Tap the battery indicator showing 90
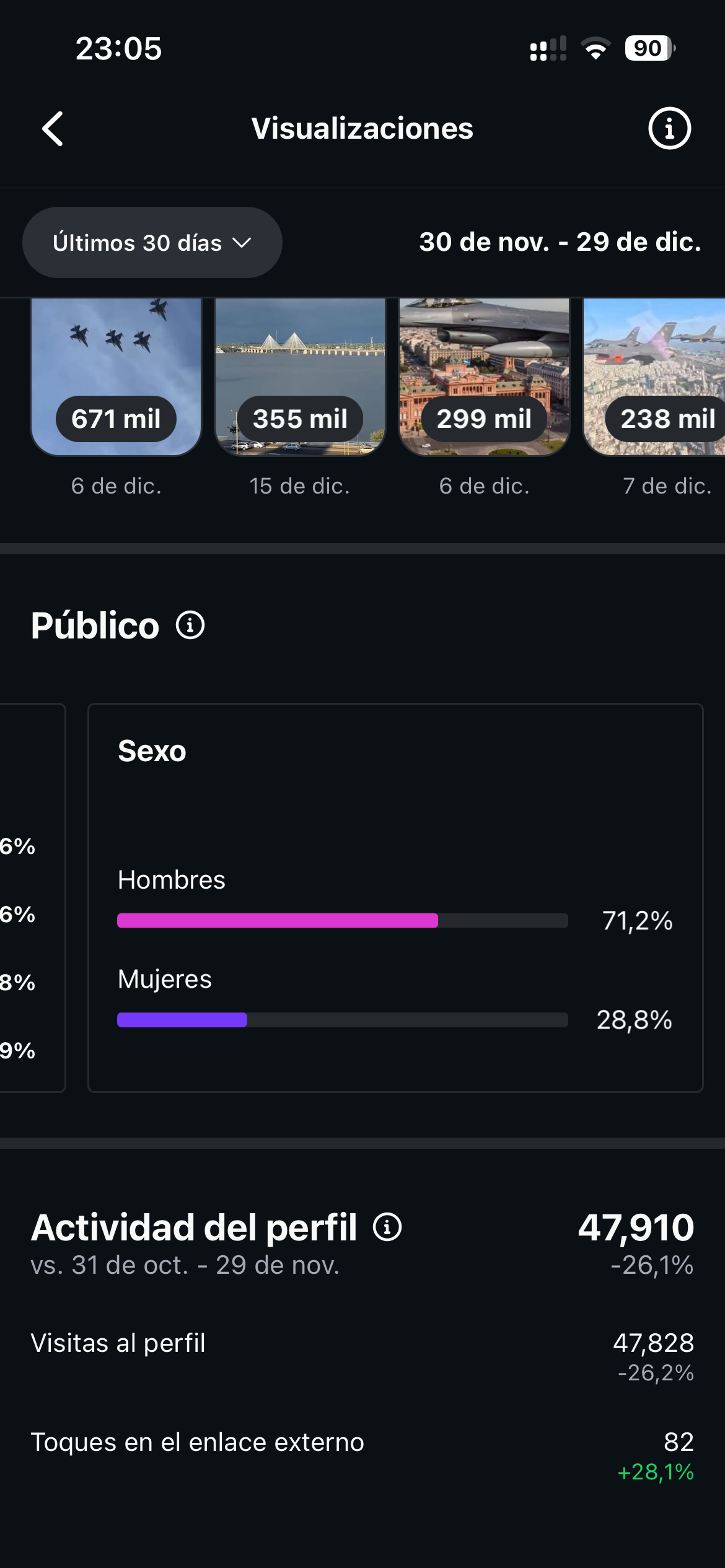Image resolution: width=725 pixels, height=1568 pixels. click(x=649, y=48)
